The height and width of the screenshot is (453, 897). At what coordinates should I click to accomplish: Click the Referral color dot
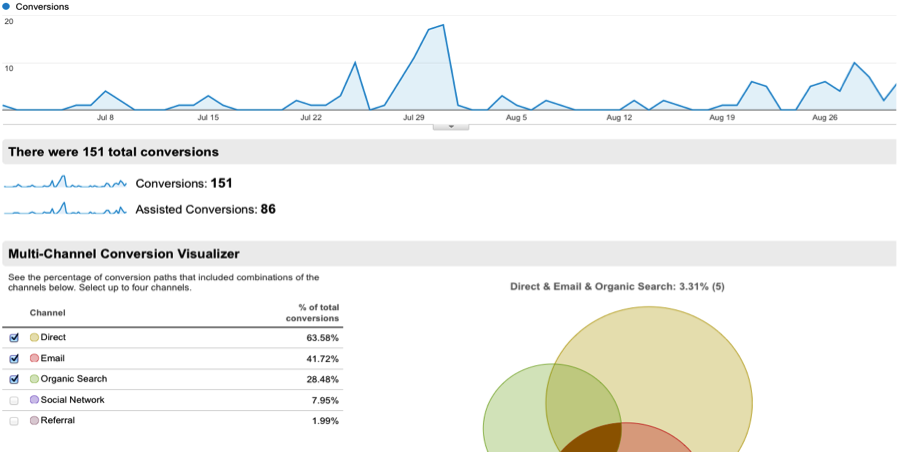click(34, 420)
